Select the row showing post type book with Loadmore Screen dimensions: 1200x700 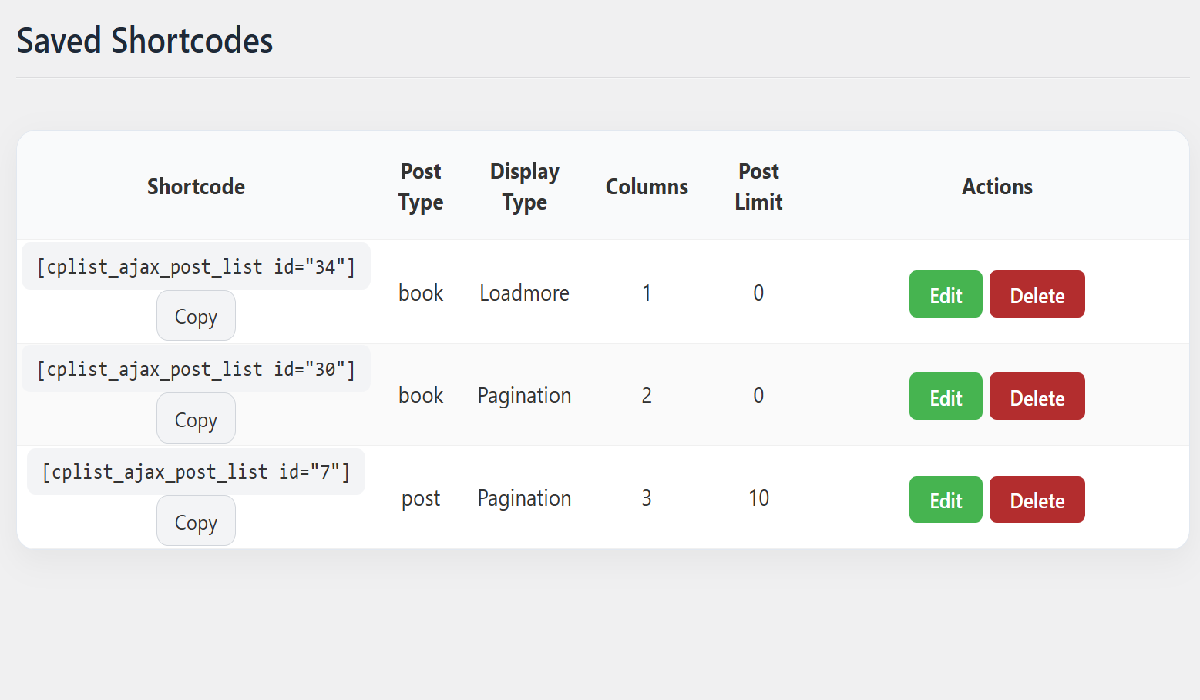(600, 293)
